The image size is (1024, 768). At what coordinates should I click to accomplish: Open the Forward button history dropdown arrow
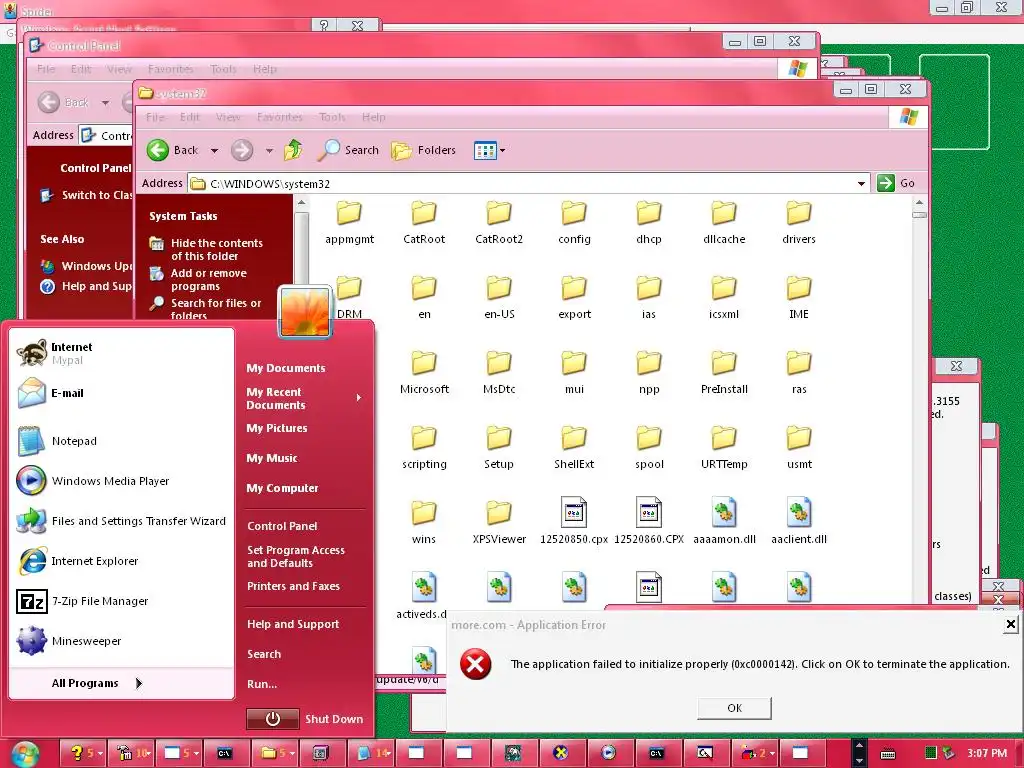[x=269, y=151]
